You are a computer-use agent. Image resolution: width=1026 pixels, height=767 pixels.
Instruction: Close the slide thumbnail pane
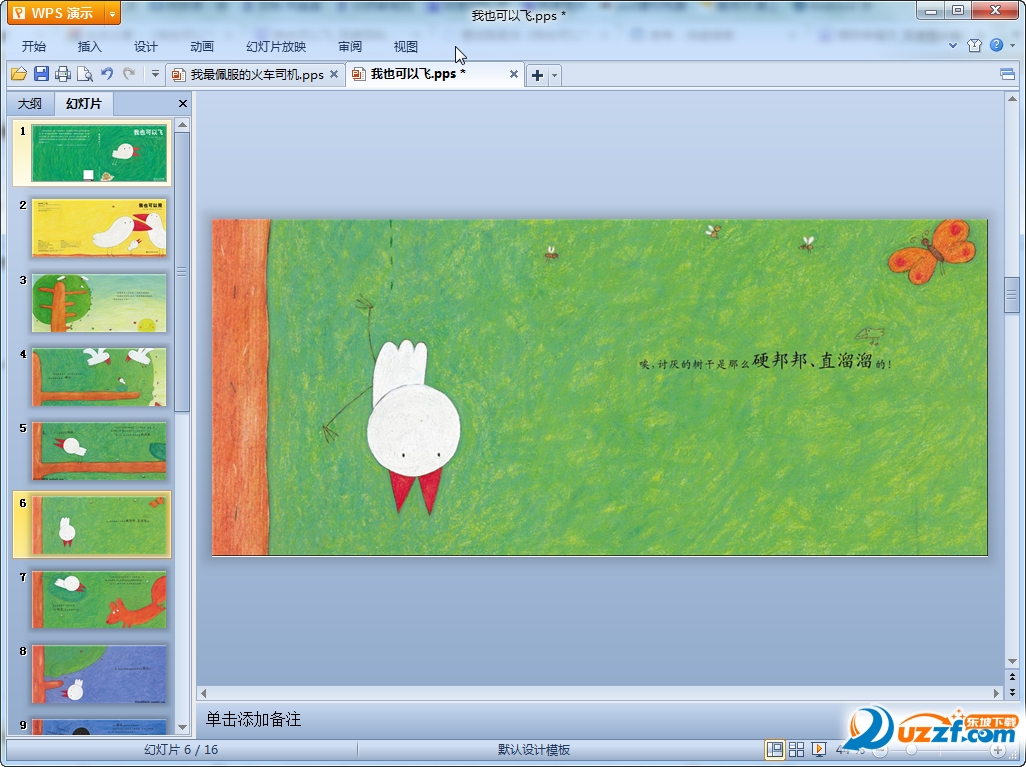(x=183, y=103)
